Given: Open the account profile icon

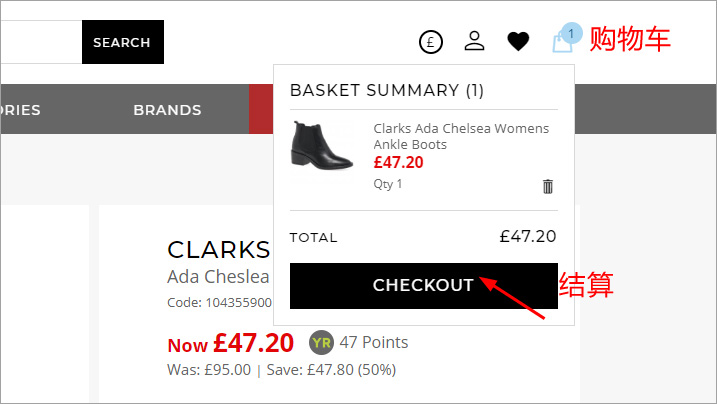Looking at the screenshot, I should tap(474, 42).
